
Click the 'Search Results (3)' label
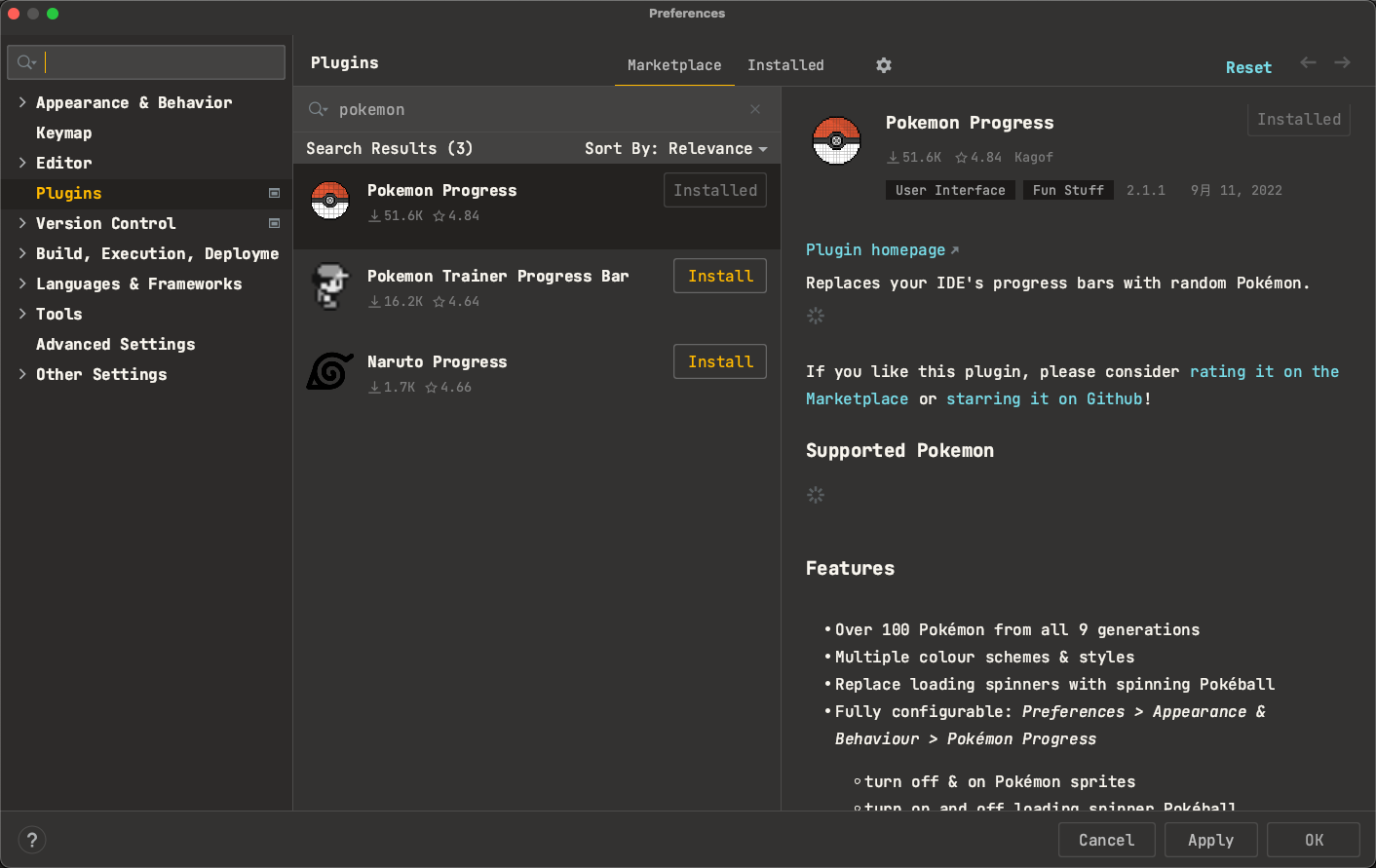[x=389, y=148]
